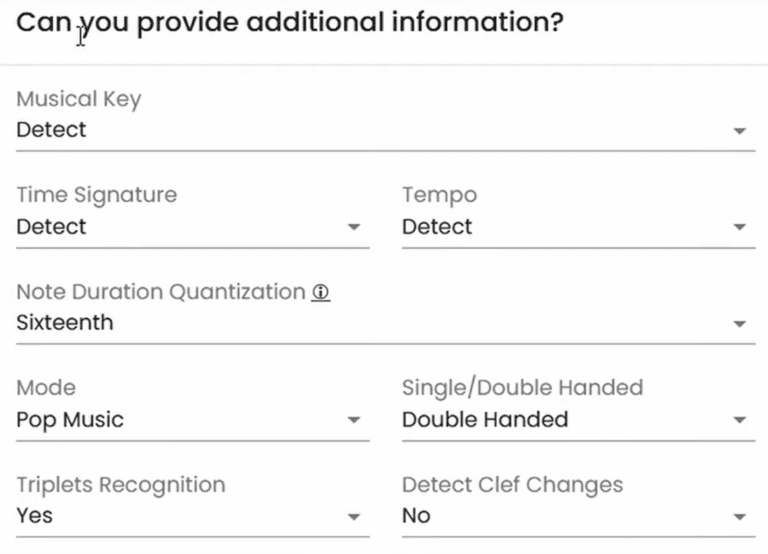Click the Triplets Recognition dropdown arrow
This screenshot has height=554, width=768.
tap(353, 517)
